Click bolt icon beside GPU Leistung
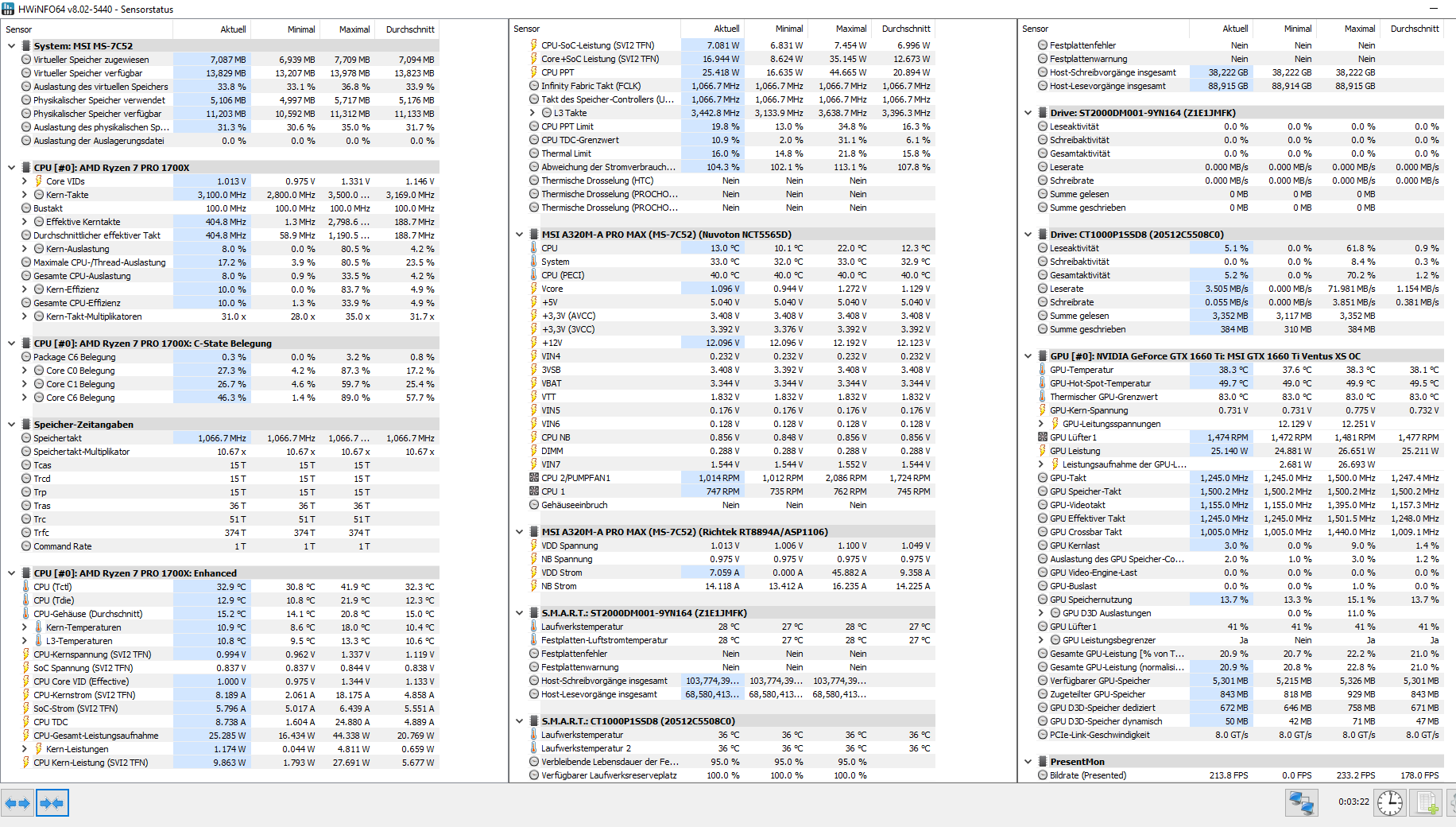 point(1043,451)
